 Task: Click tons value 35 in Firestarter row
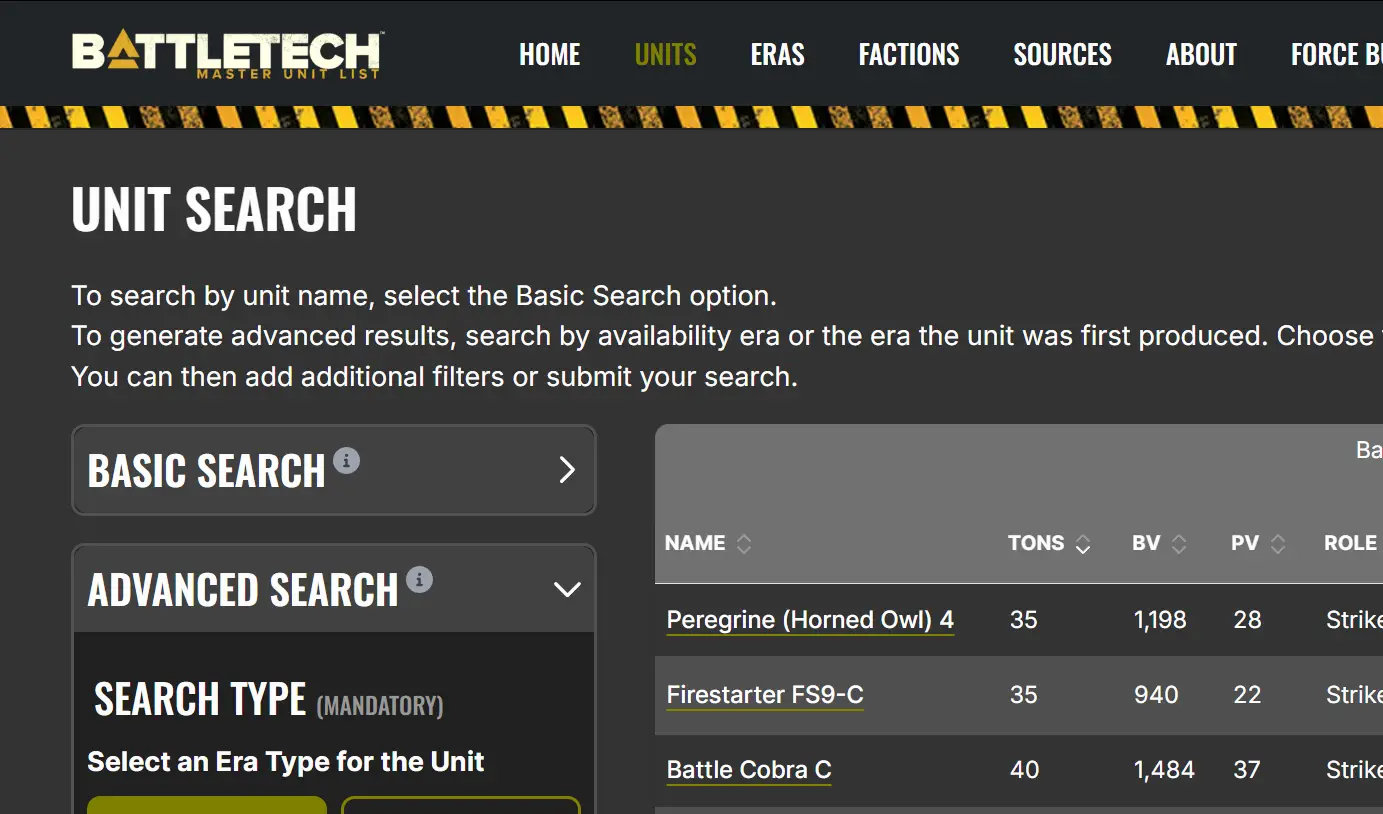tap(1024, 695)
